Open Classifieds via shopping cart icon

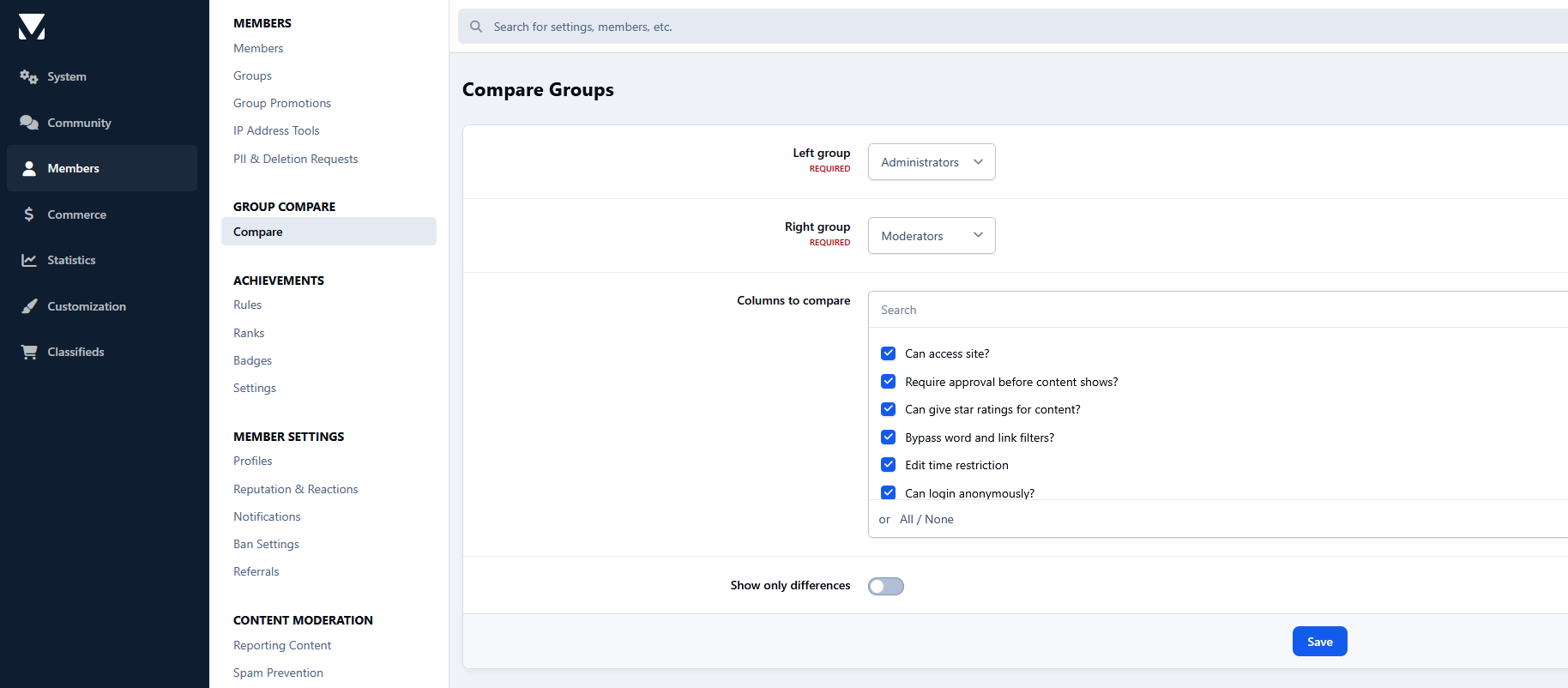click(x=29, y=352)
